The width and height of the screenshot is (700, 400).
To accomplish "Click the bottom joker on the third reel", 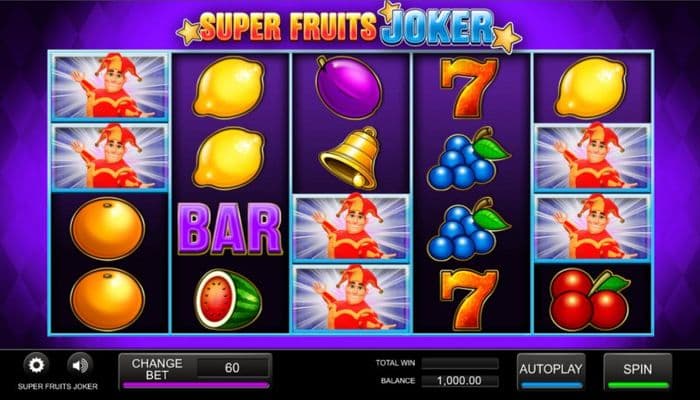I will tap(350, 298).
